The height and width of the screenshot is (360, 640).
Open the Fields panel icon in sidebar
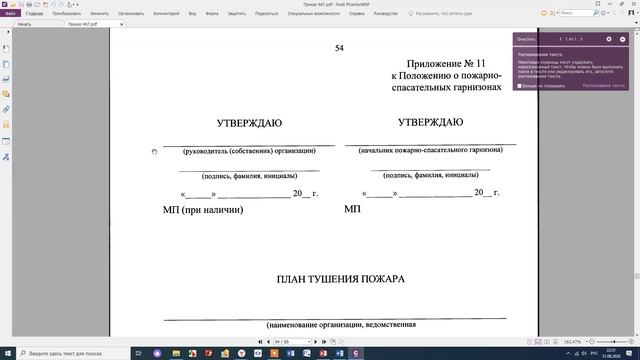pos(6,141)
